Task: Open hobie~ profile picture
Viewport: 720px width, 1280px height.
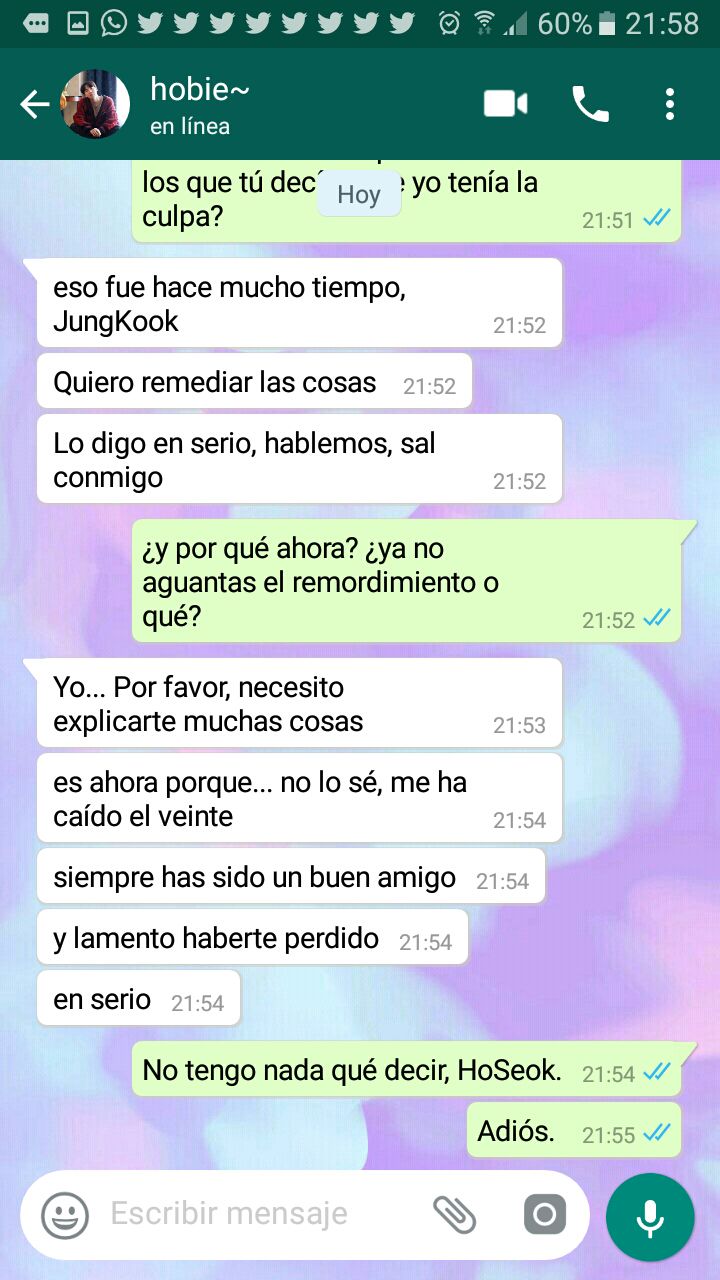Action: click(96, 104)
